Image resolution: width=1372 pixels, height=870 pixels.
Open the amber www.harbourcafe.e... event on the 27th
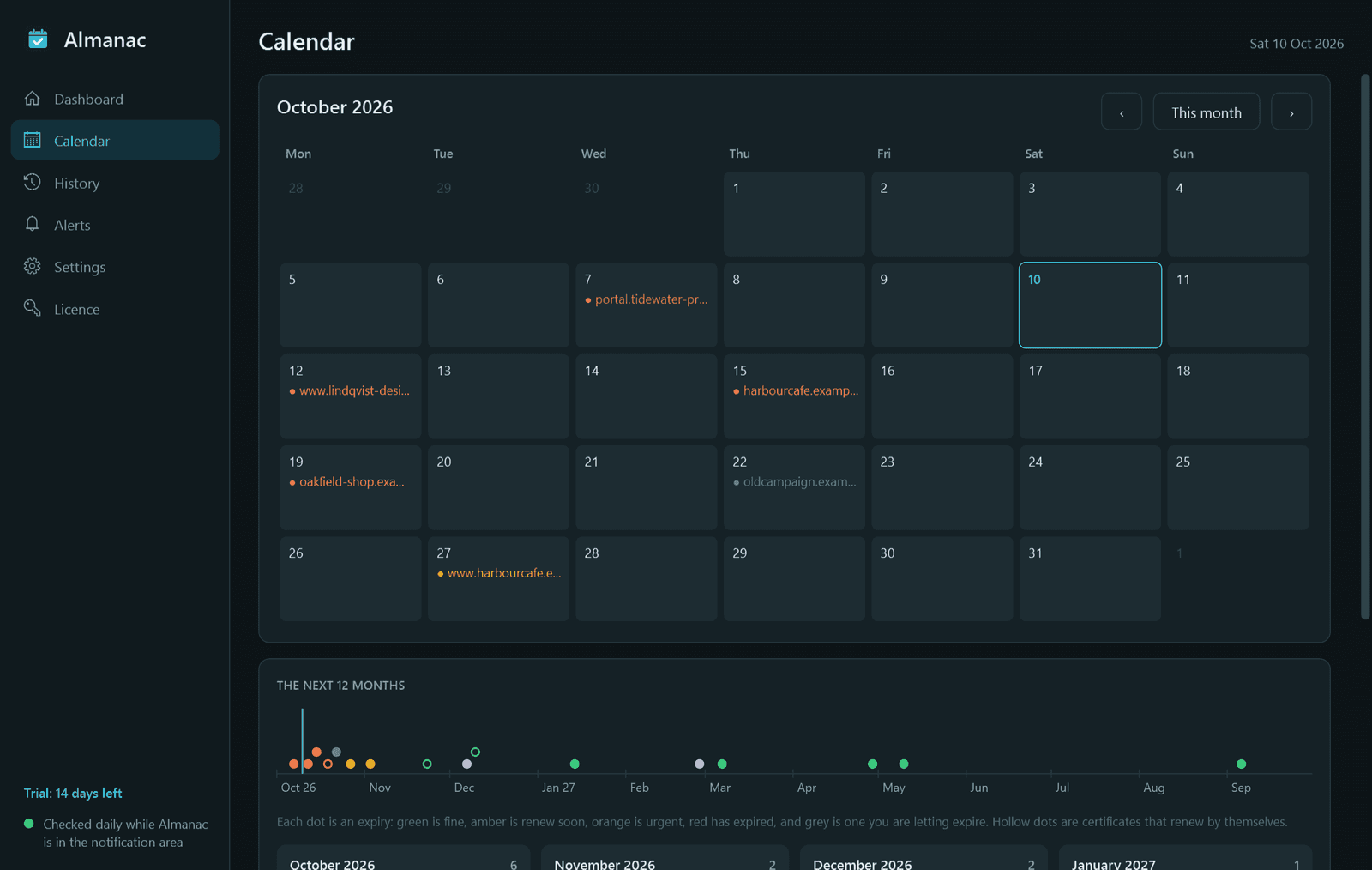point(499,573)
